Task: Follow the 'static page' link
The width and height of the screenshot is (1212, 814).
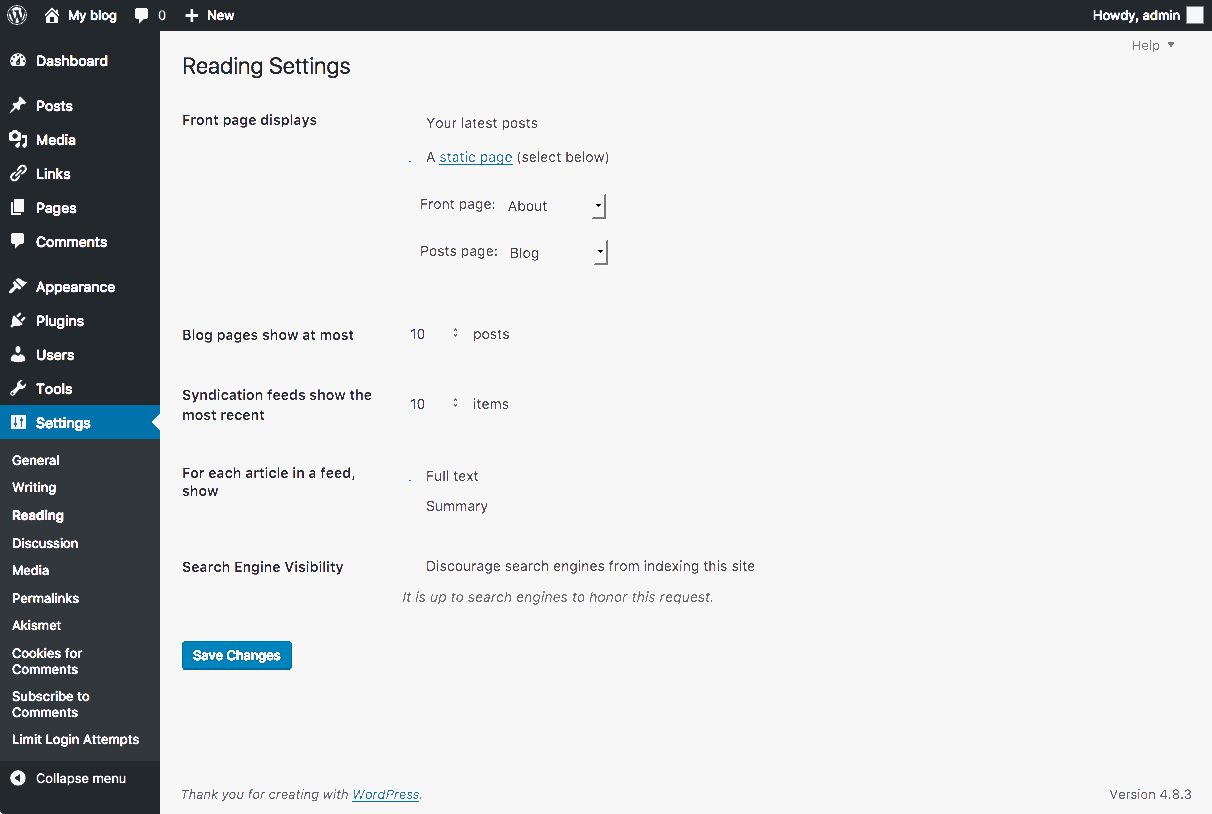Action: 476,157
